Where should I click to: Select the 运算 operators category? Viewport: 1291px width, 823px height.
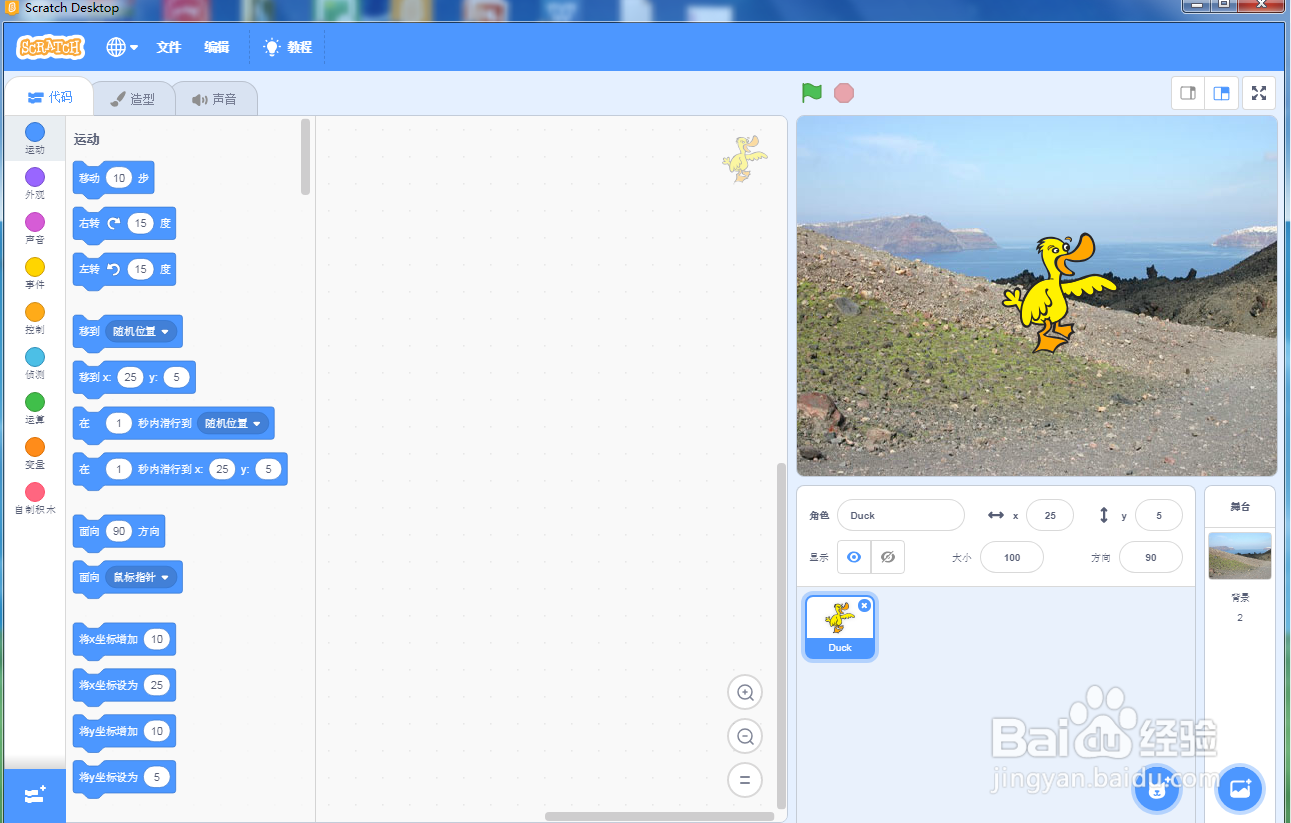[35, 408]
